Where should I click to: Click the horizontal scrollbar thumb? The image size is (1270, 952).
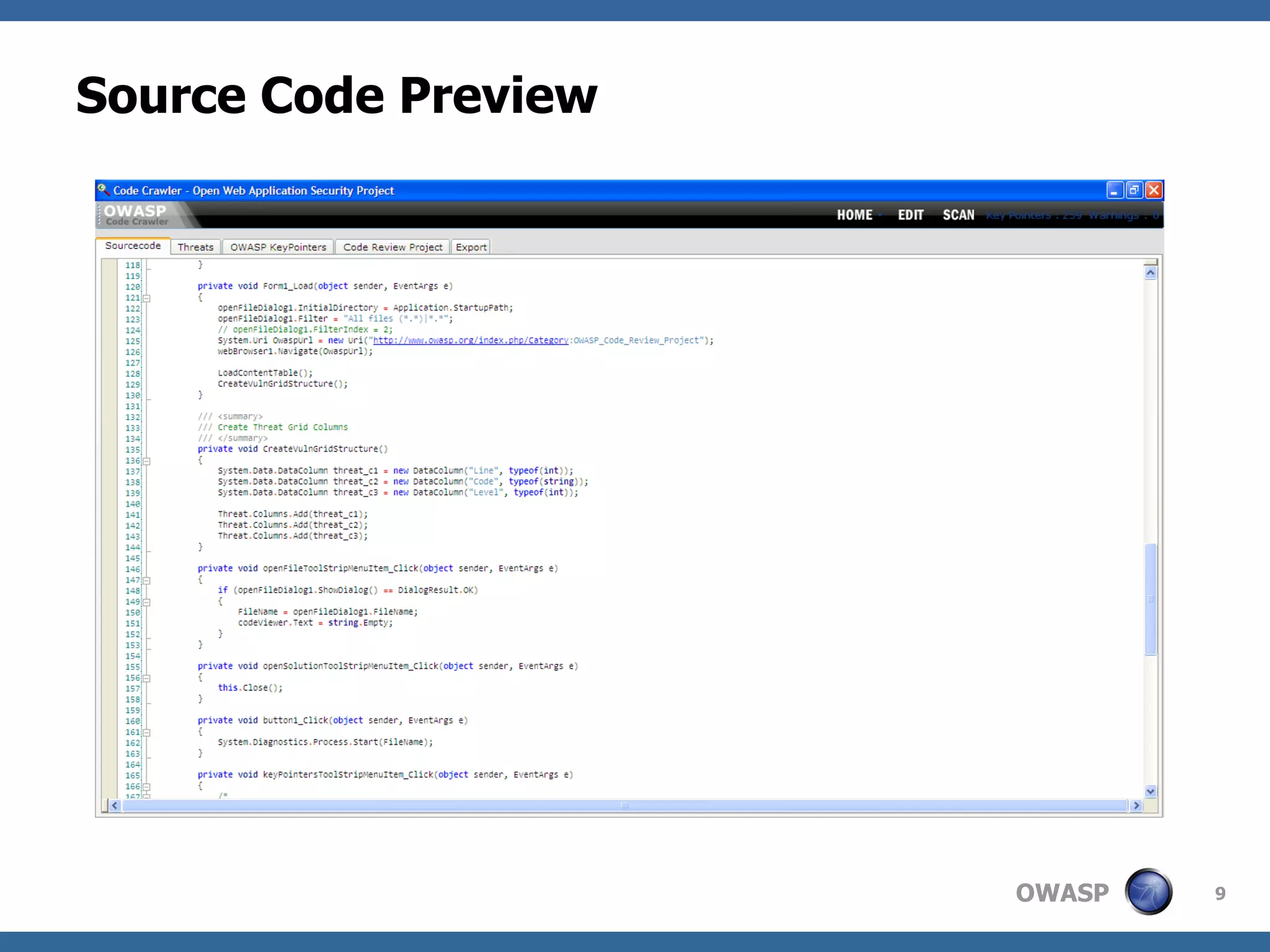tap(625, 806)
